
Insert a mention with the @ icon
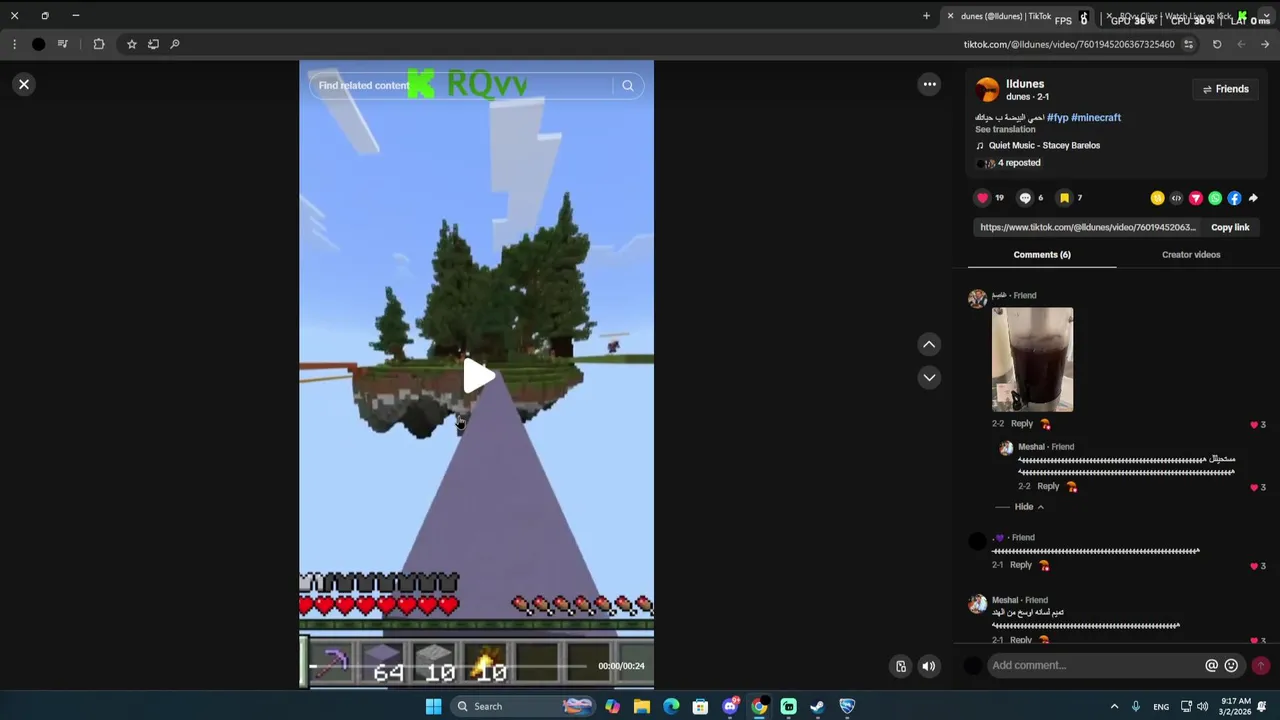(x=1212, y=666)
